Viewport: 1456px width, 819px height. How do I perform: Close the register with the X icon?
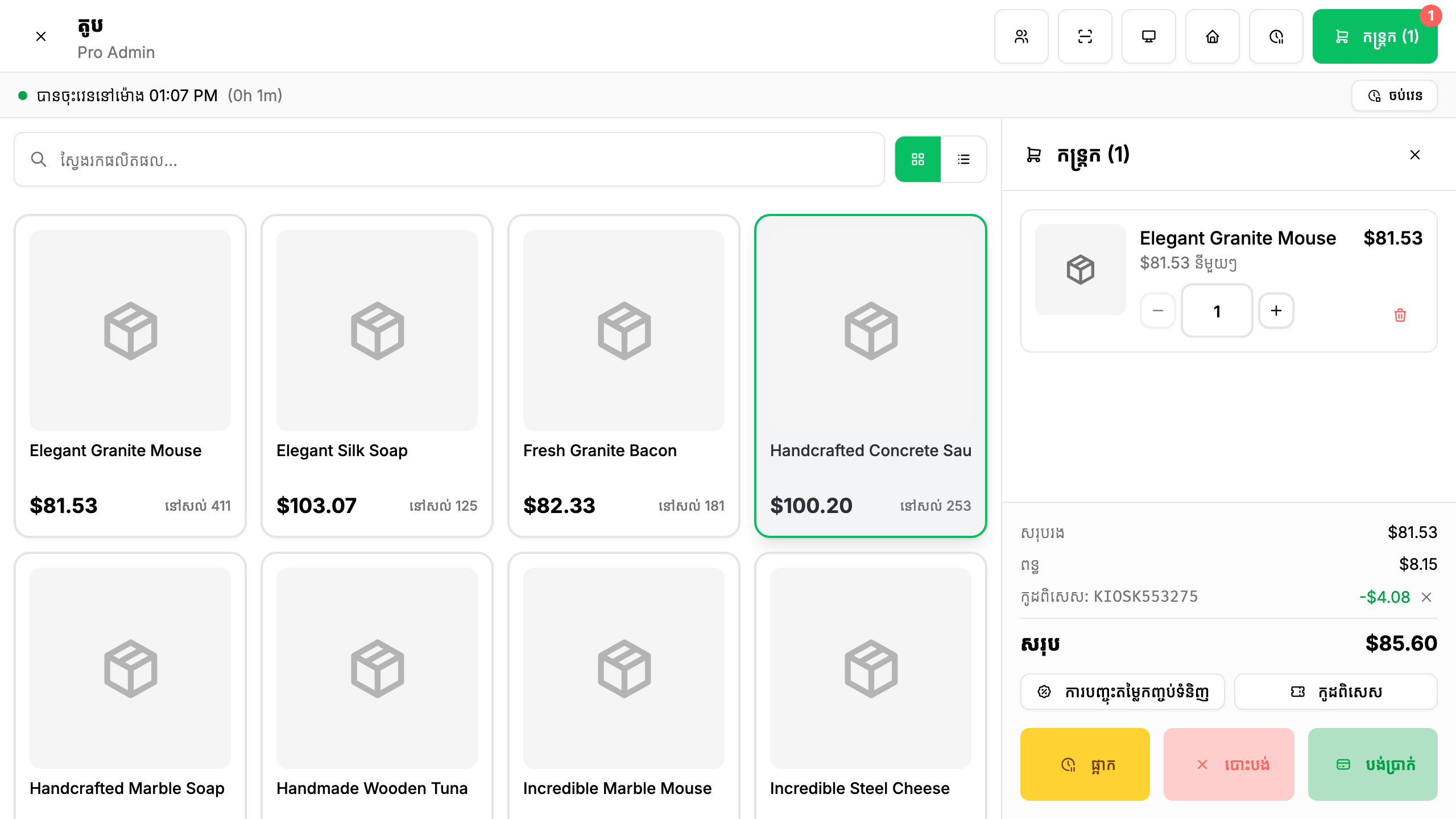point(41,36)
